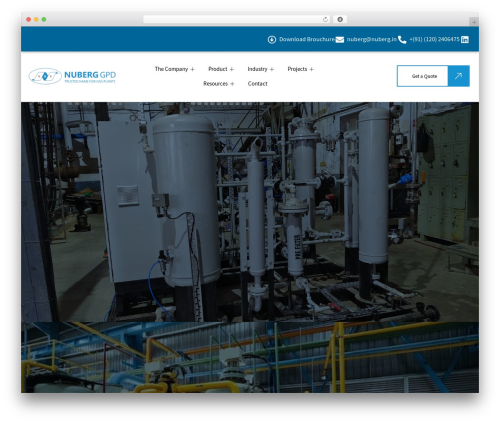
Task: Go to the Contact page
Action: pyautogui.click(x=257, y=84)
